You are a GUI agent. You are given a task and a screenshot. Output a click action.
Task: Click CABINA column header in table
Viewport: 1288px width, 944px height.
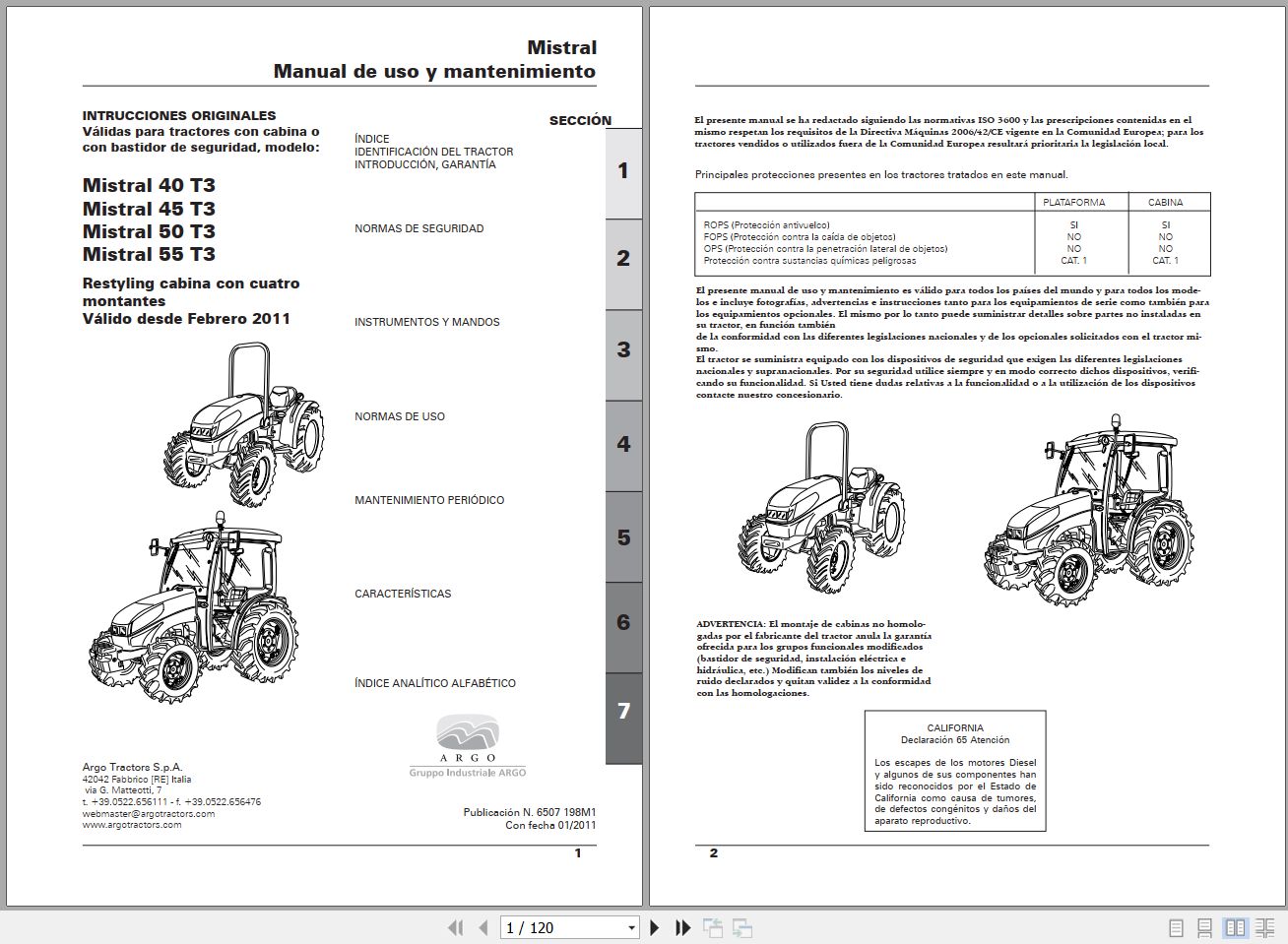tap(1165, 203)
